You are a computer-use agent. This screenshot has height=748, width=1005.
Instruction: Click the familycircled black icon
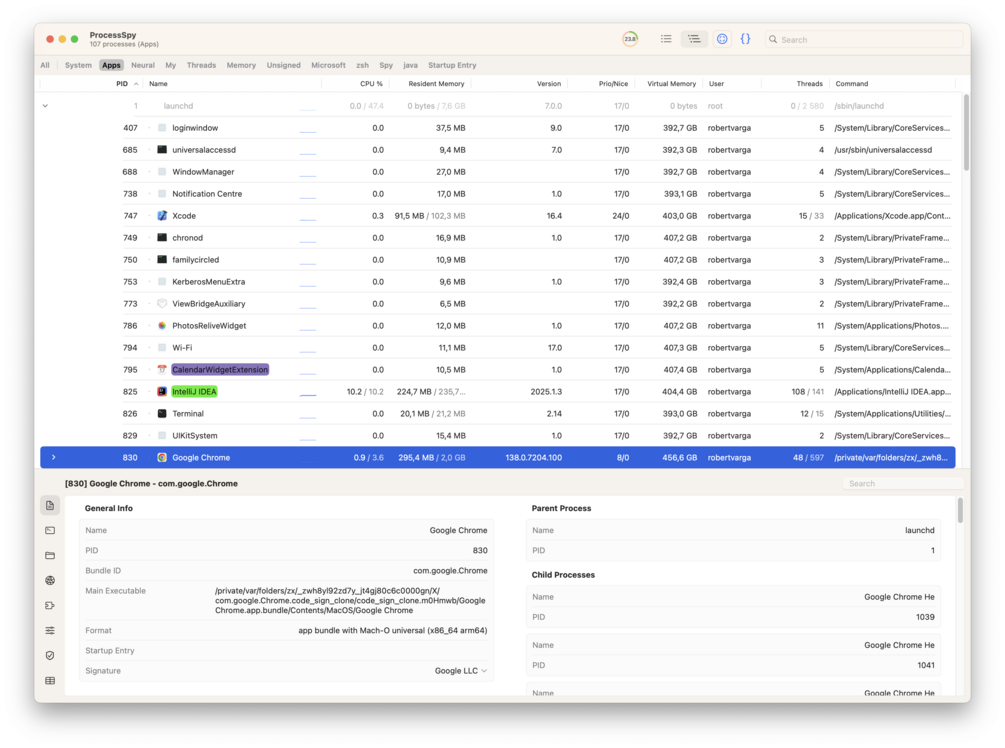pos(162,260)
